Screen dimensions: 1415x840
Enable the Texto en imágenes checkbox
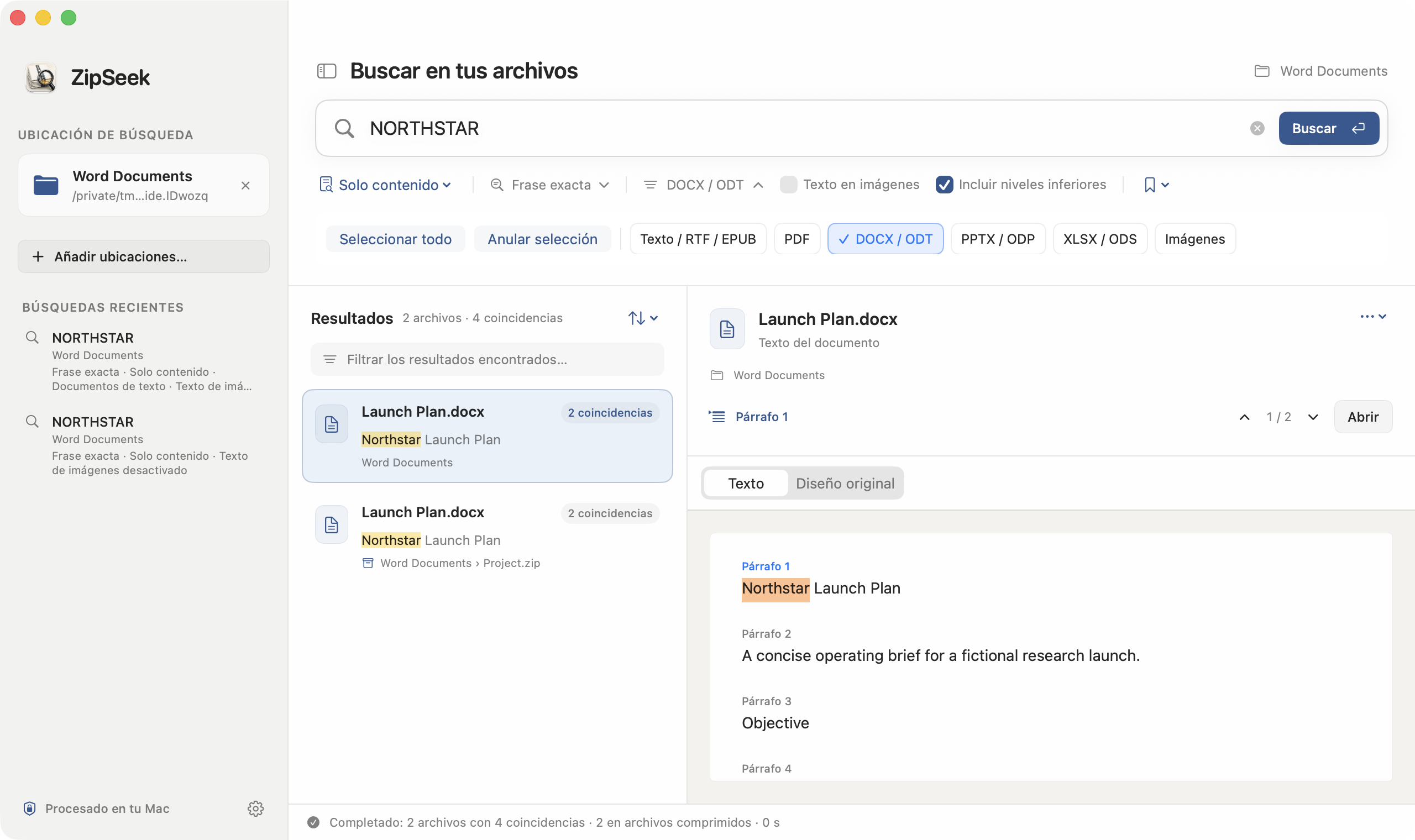click(x=788, y=185)
